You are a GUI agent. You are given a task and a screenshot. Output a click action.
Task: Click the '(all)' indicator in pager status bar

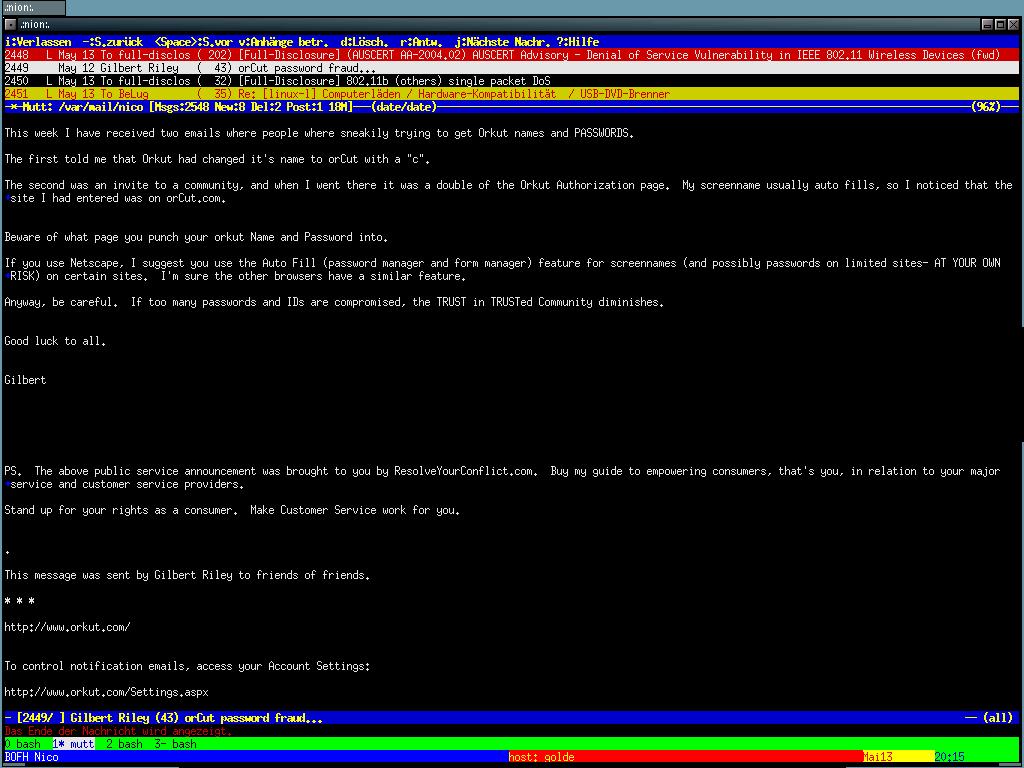(x=997, y=718)
